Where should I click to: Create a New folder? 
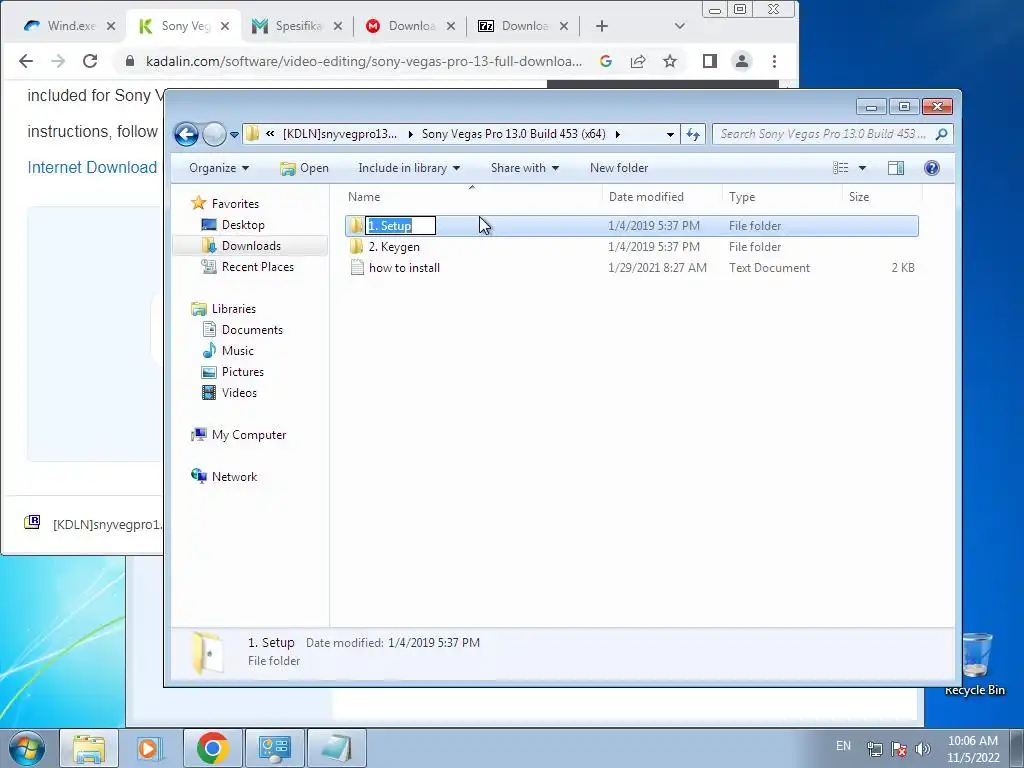619,168
